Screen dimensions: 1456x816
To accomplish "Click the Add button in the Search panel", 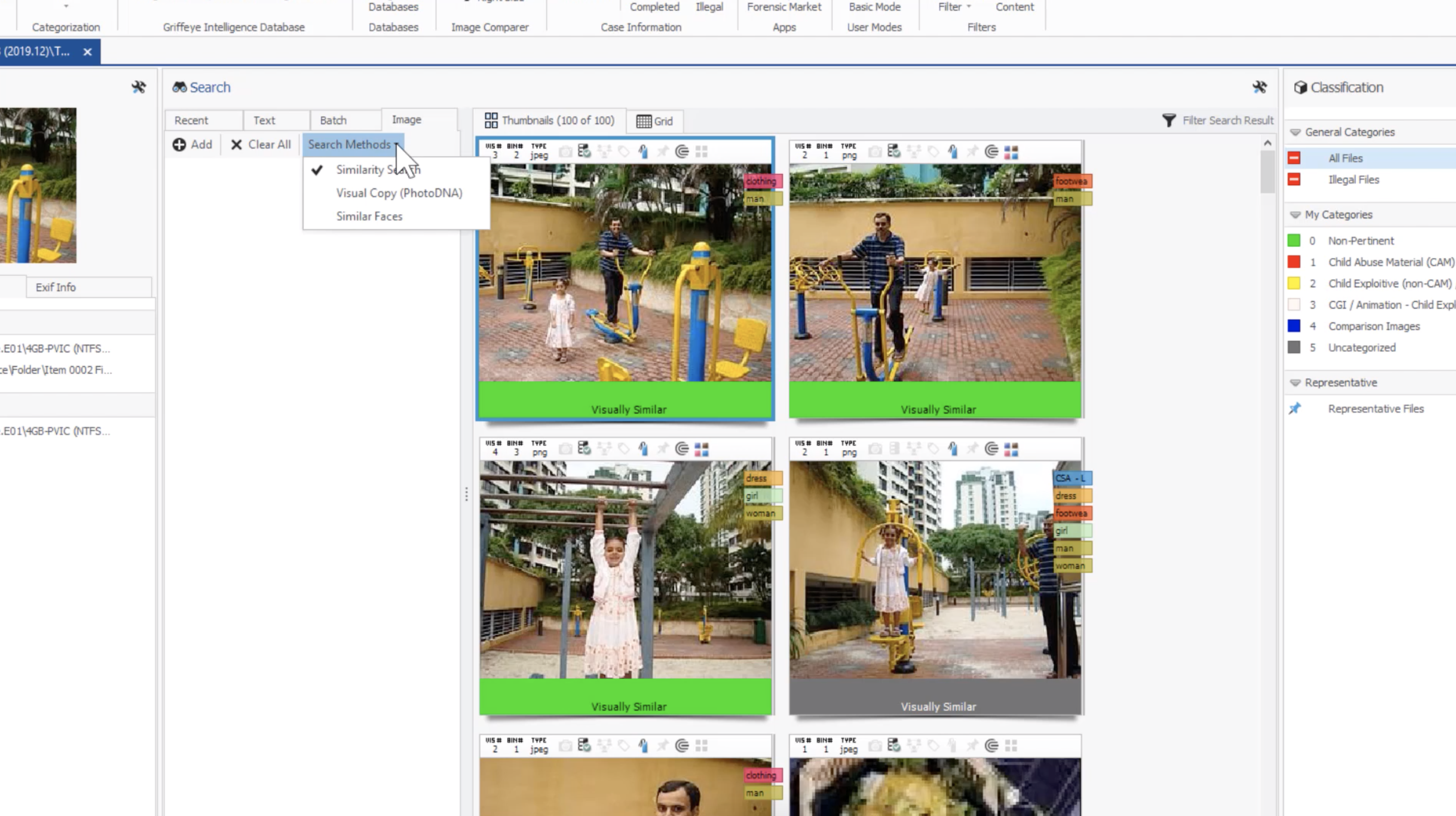I will coord(192,144).
